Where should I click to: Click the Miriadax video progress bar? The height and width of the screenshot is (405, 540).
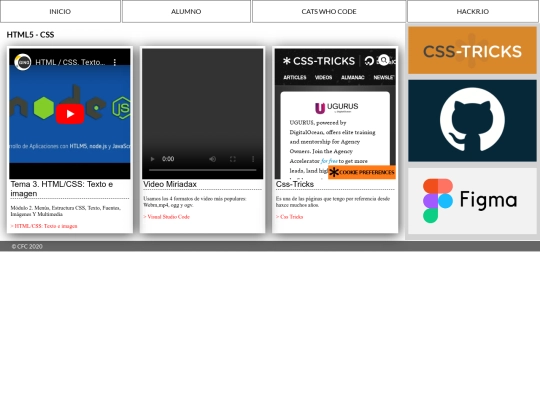tap(202, 170)
